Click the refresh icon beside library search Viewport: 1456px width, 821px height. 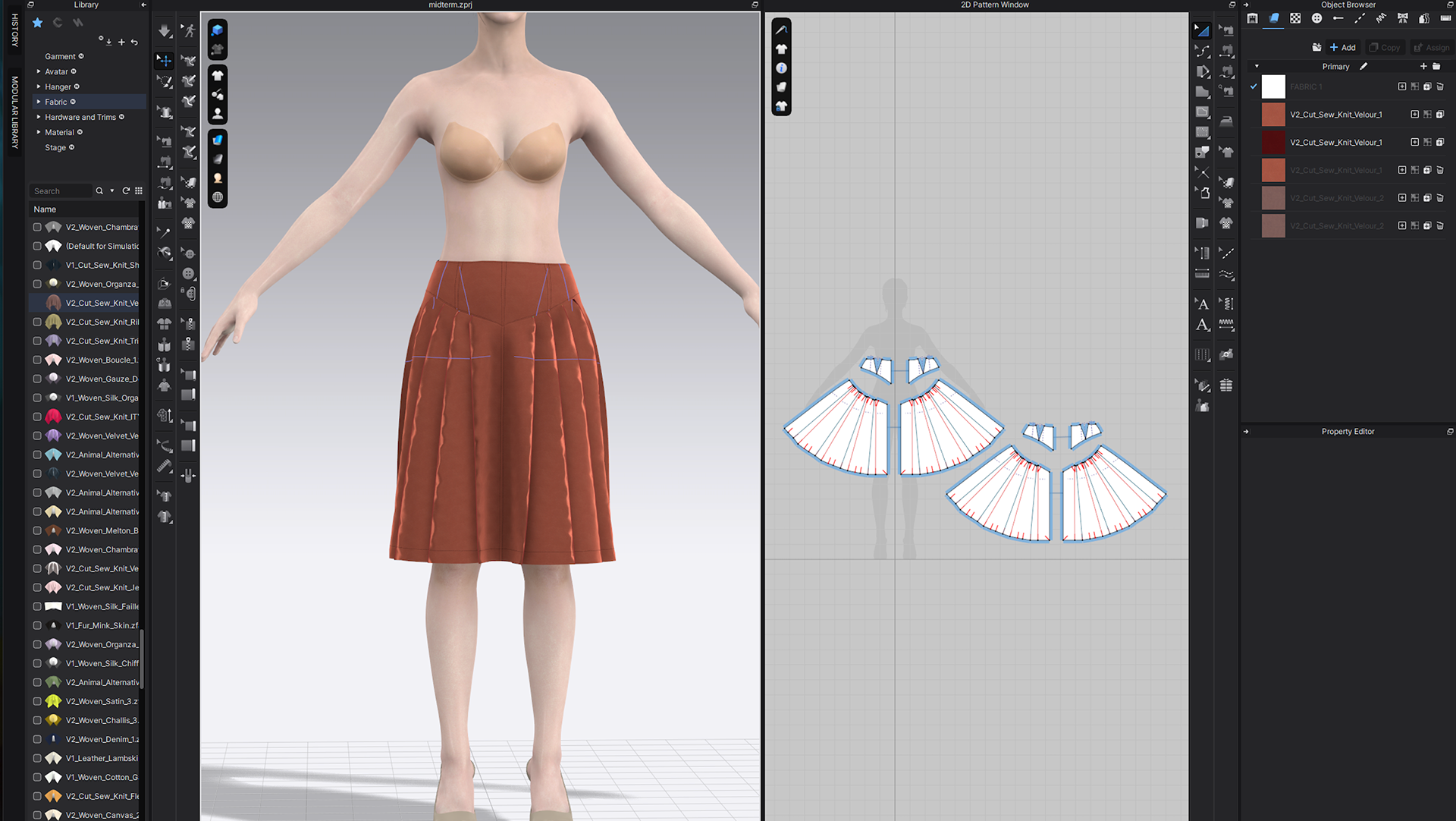(x=126, y=191)
